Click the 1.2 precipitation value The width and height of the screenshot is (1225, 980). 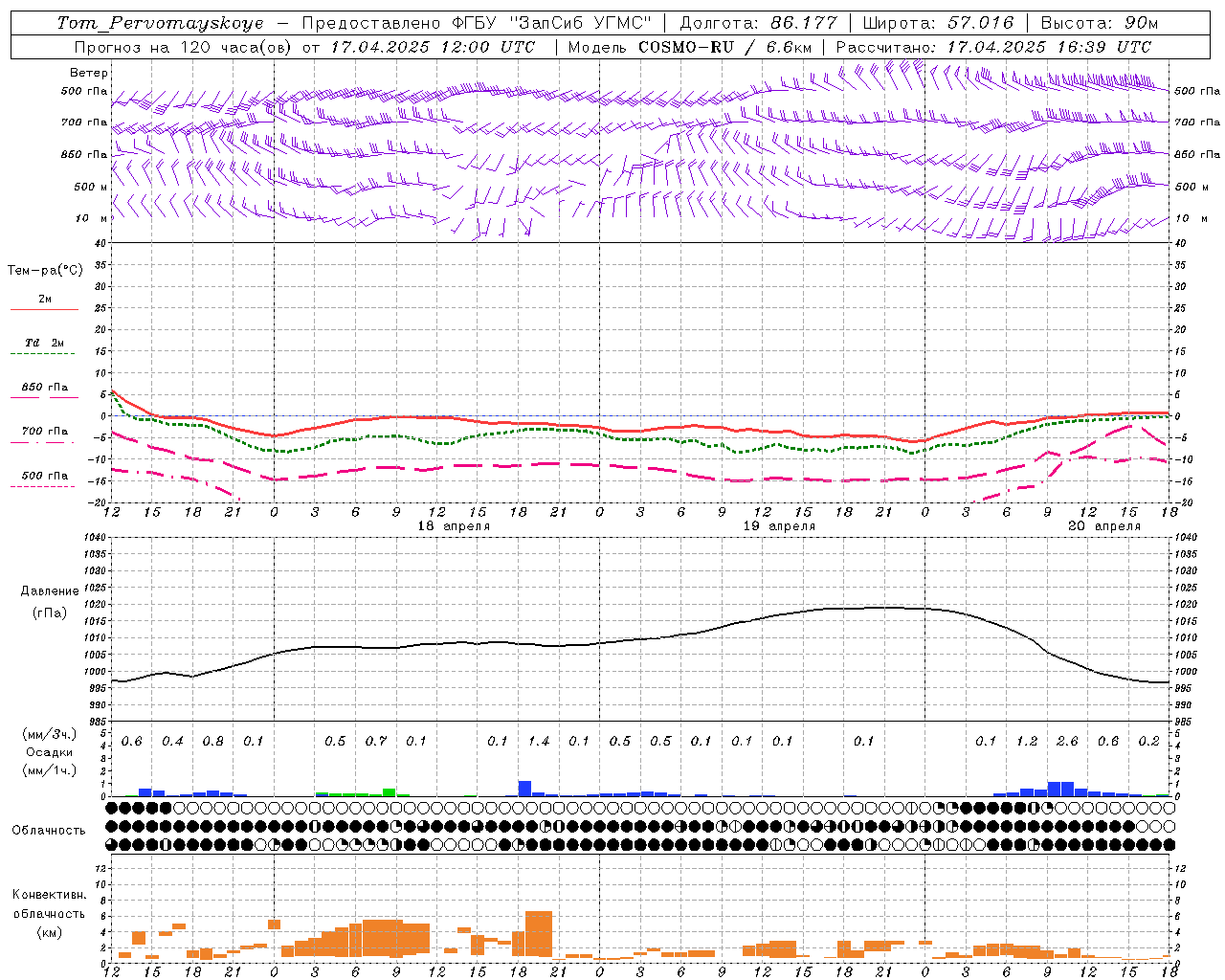(1027, 742)
